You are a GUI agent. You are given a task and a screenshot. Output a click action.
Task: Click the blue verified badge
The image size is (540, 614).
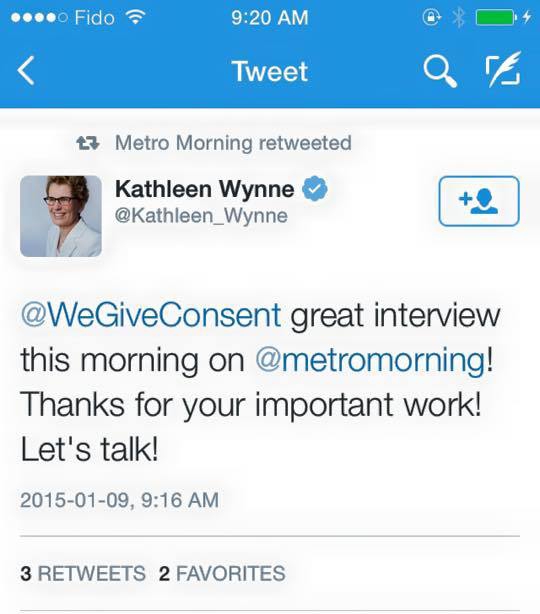pos(314,189)
